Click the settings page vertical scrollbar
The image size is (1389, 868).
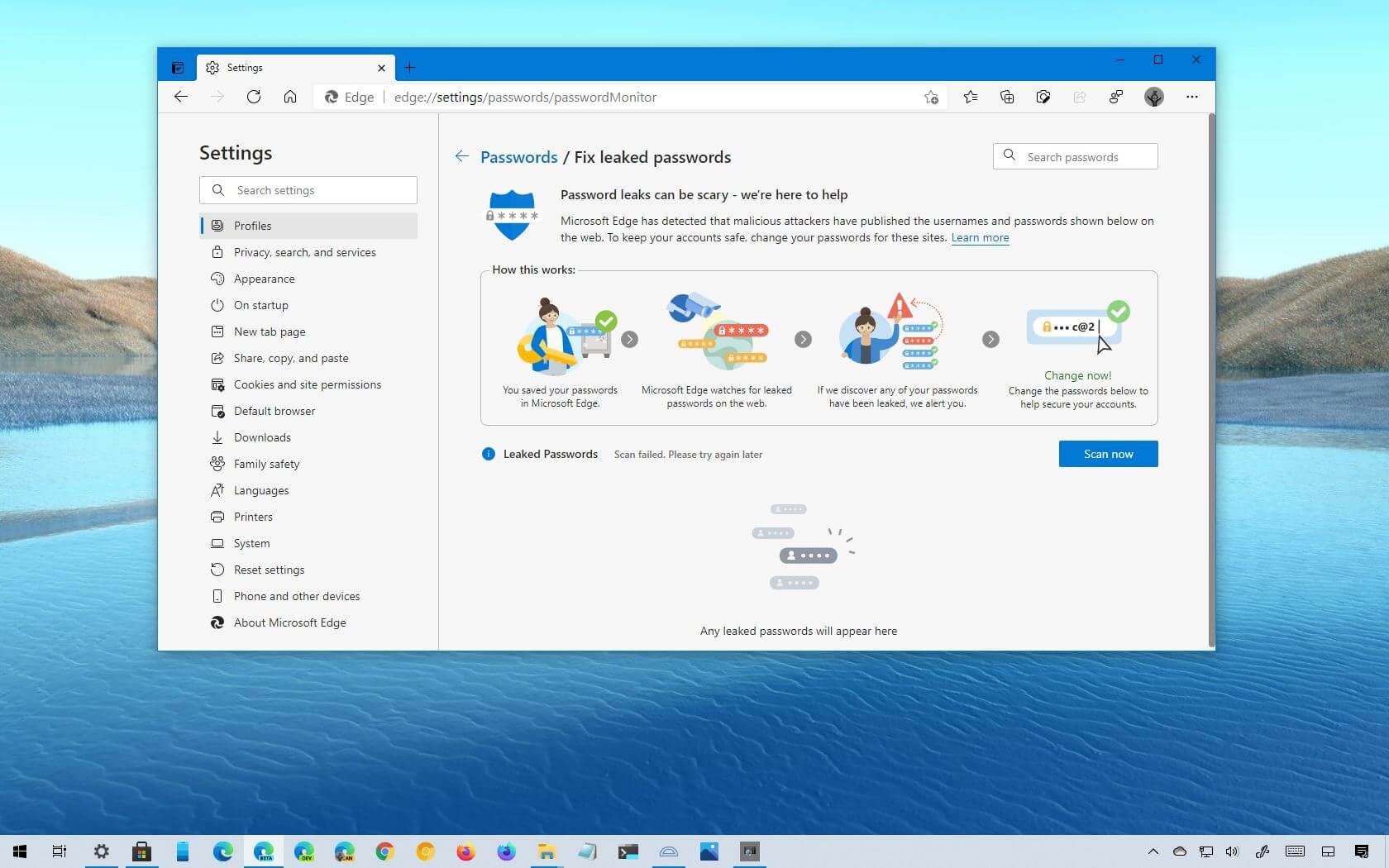[x=1211, y=380]
